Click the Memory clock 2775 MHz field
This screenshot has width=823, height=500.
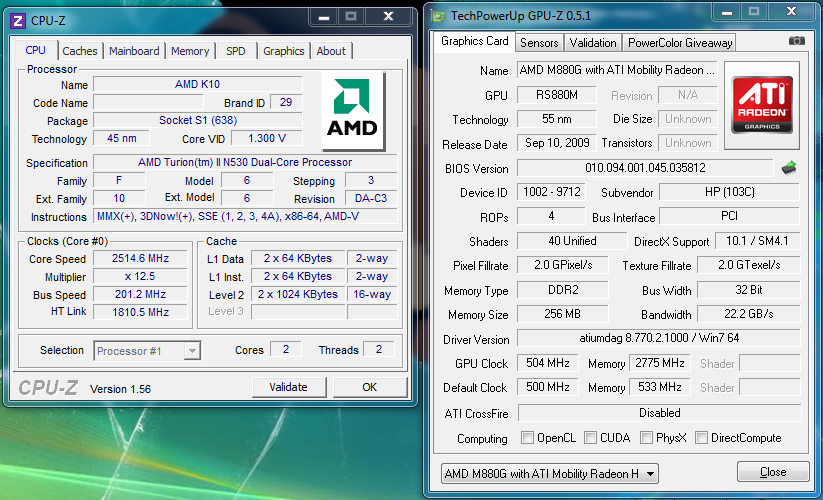660,363
